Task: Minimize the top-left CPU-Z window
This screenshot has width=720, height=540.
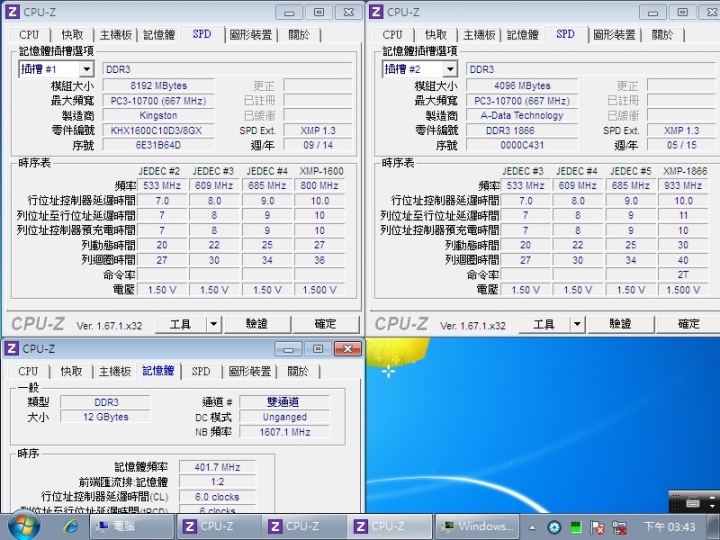Action: coord(289,12)
